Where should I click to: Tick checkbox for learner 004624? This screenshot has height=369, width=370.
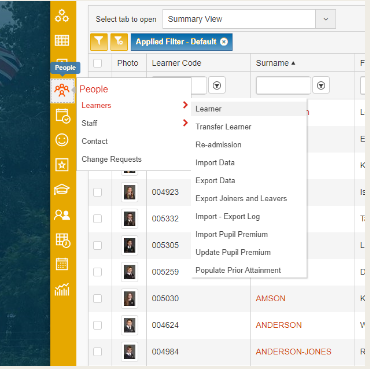(x=97, y=325)
